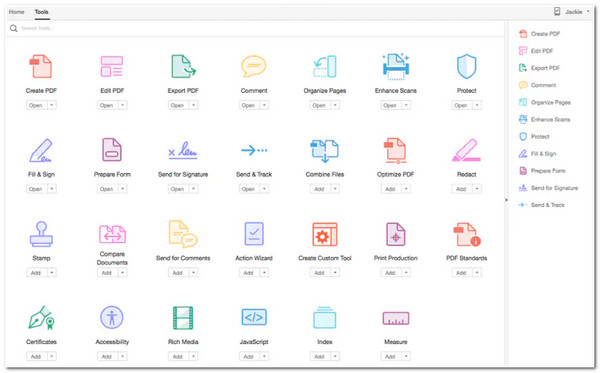This screenshot has height=373, width=600.
Task: Collapse the right shortcuts pane arrow
Action: [x=506, y=200]
